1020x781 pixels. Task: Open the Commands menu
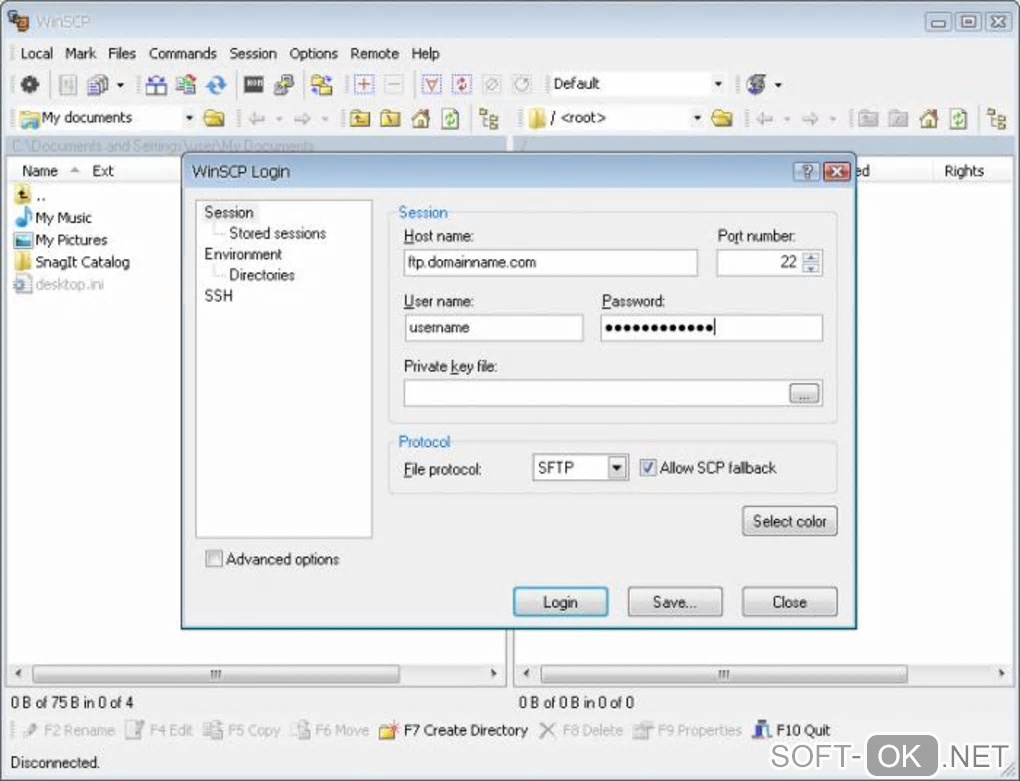[183, 53]
